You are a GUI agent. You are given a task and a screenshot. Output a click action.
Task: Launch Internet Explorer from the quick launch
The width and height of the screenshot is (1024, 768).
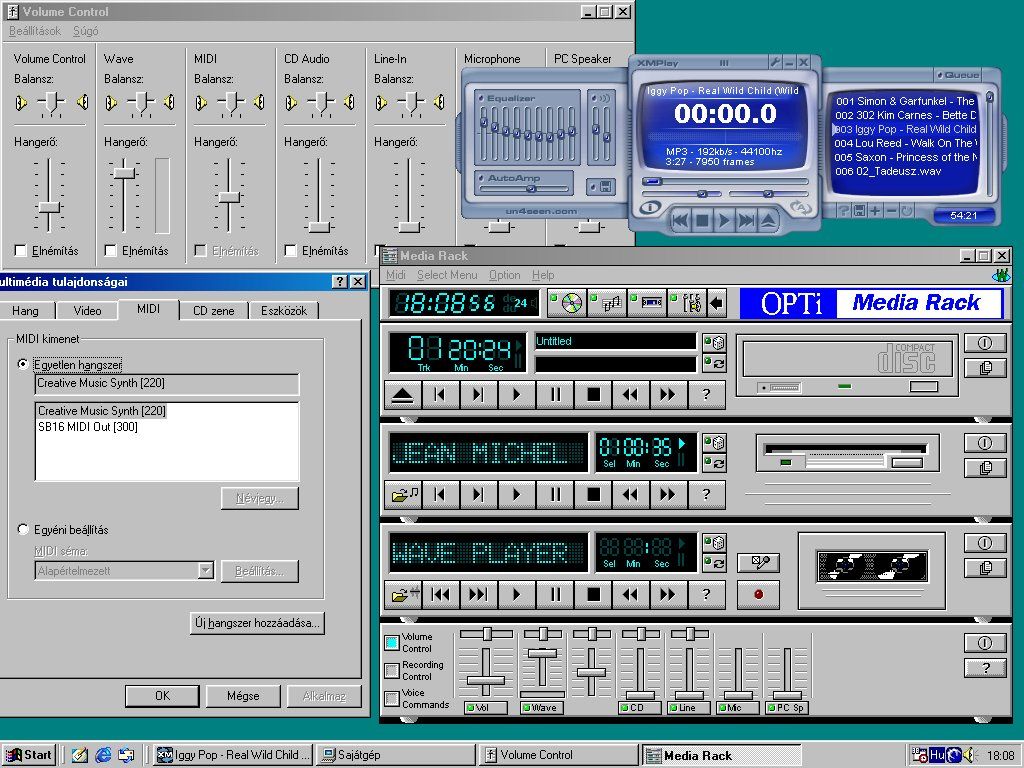pos(103,755)
